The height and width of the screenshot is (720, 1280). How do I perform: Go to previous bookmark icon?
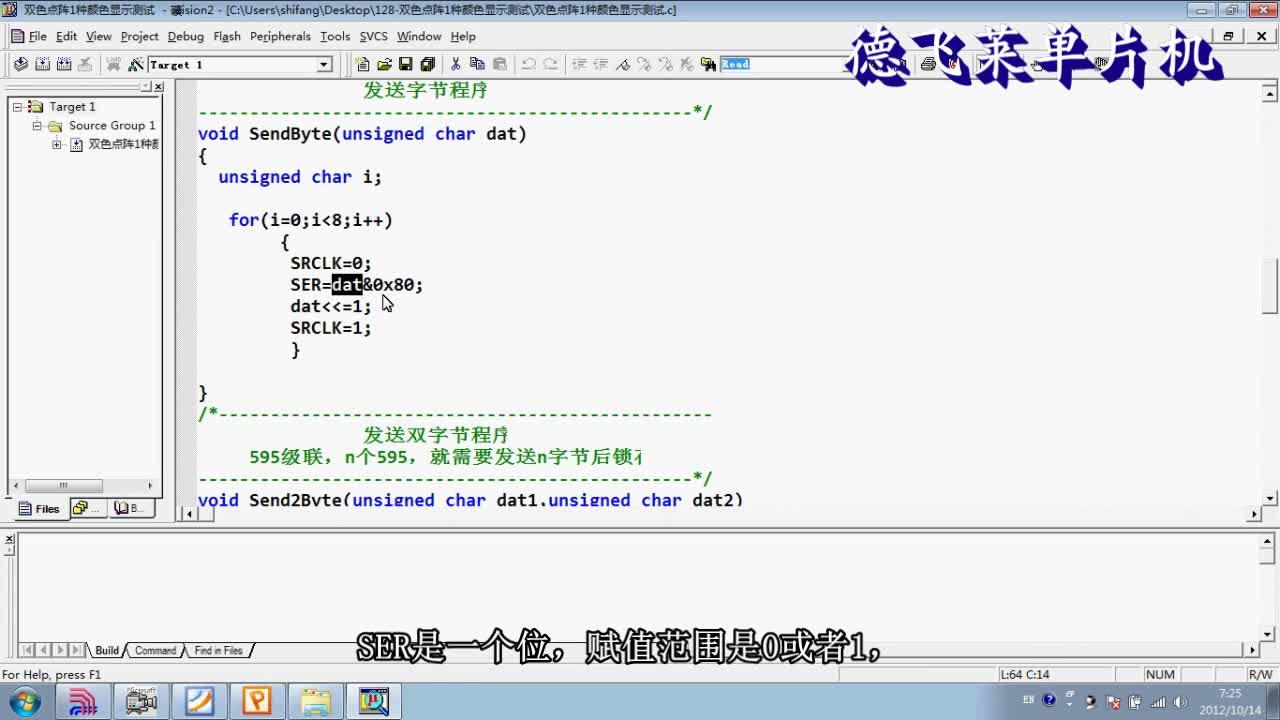pyautogui.click(x=665, y=64)
